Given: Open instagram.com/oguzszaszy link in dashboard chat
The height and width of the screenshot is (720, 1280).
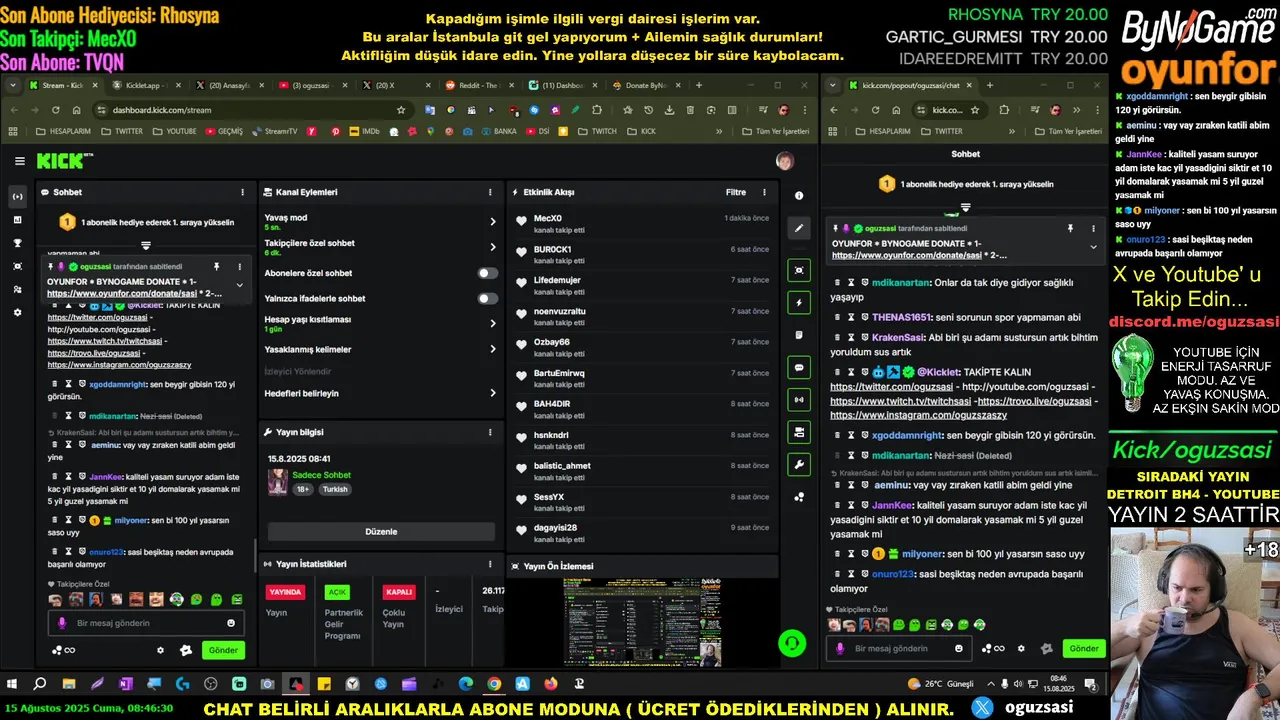Looking at the screenshot, I should pos(119,365).
